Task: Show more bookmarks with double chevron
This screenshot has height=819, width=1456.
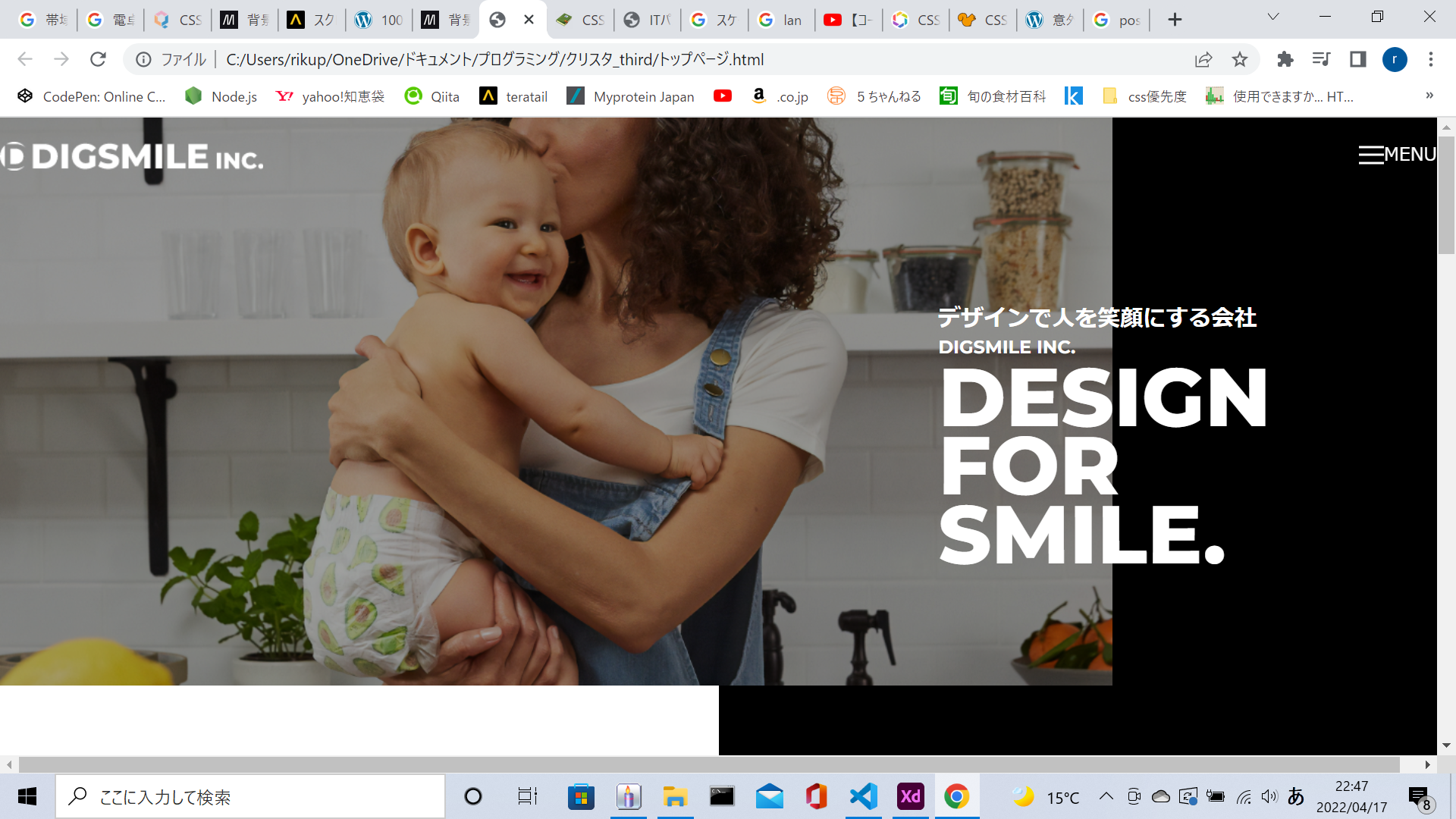Action: [1429, 96]
